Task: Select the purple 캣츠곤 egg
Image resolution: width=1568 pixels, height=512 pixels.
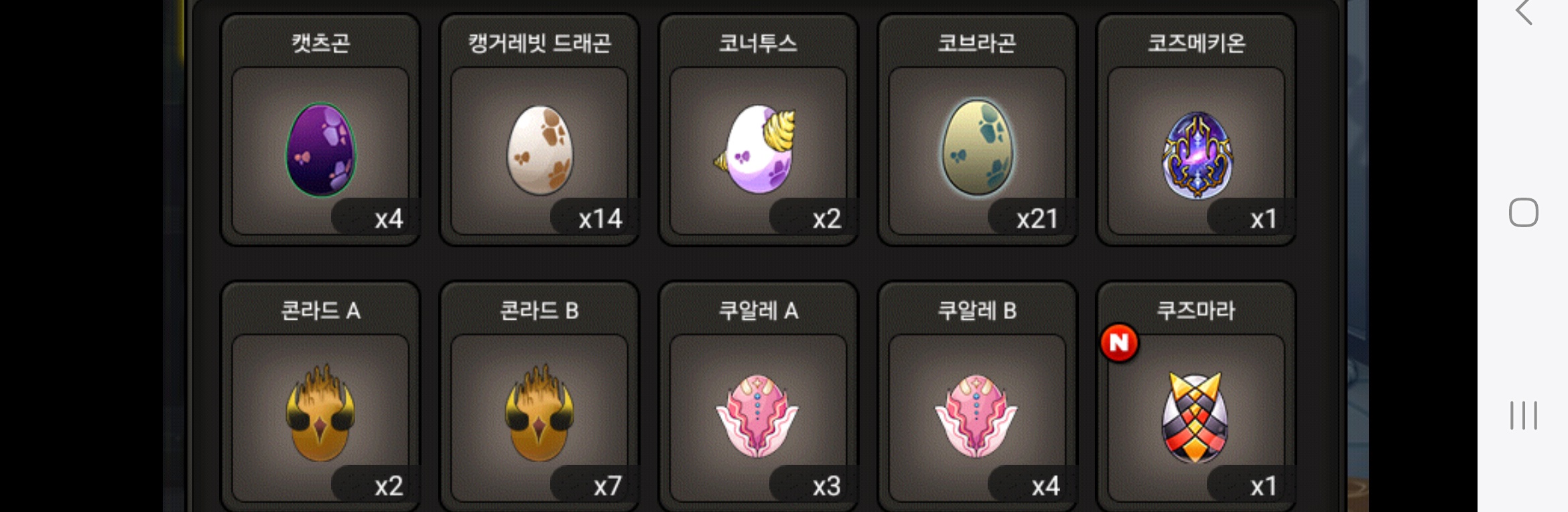Action: coord(321,149)
